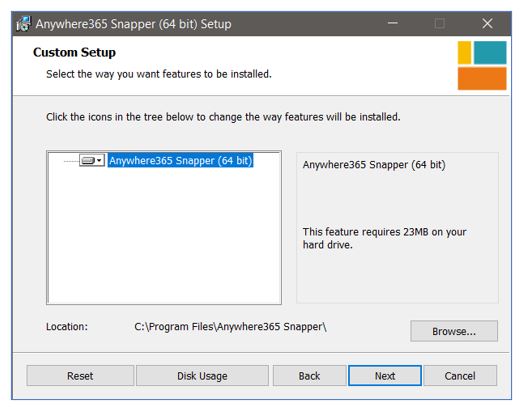Screen dimensions: 523x412
Task: Click the orange block in the logo
Action: (482, 78)
